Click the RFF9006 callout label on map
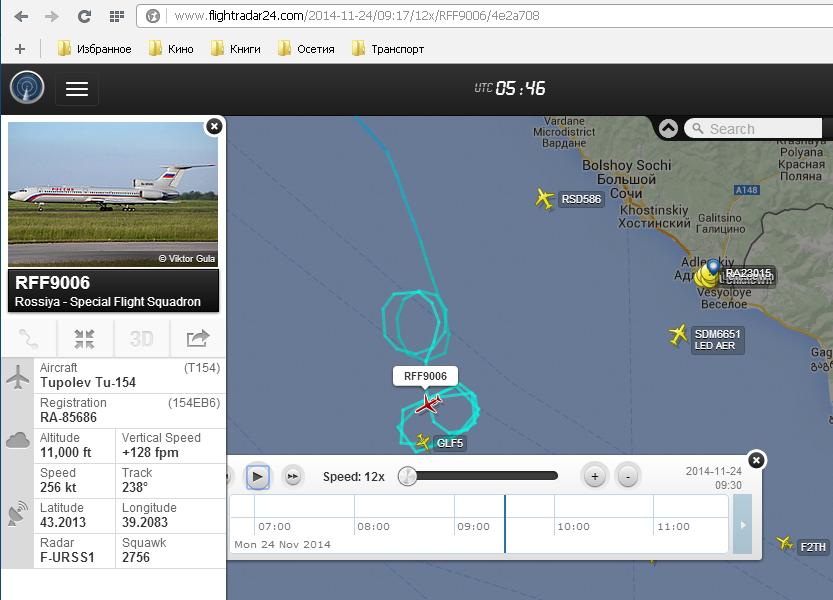 (425, 376)
